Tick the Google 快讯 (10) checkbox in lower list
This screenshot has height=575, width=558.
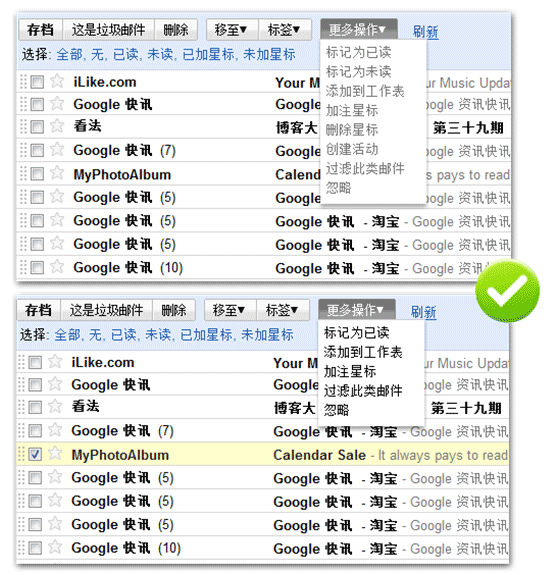click(35, 549)
